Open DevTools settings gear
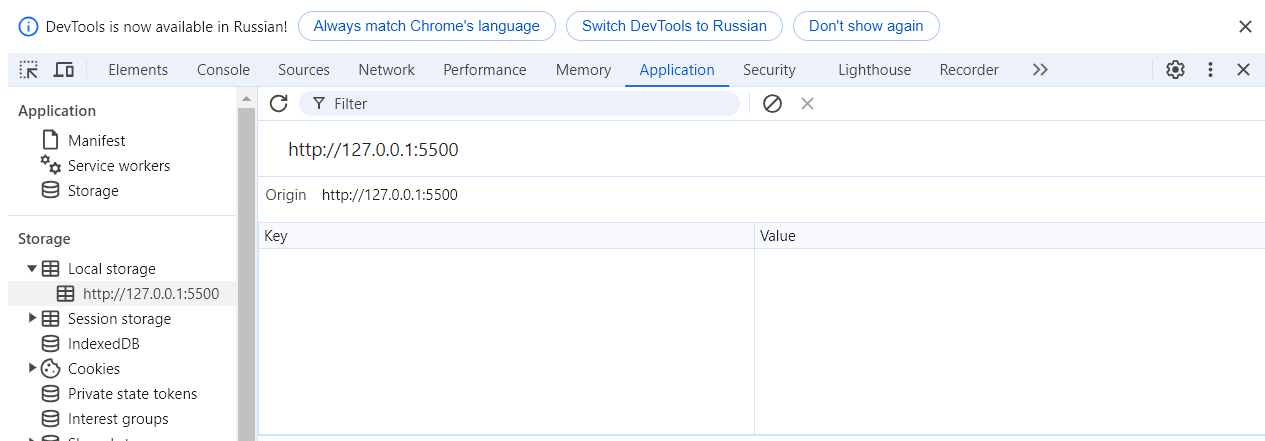The image size is (1265, 441). point(1175,70)
